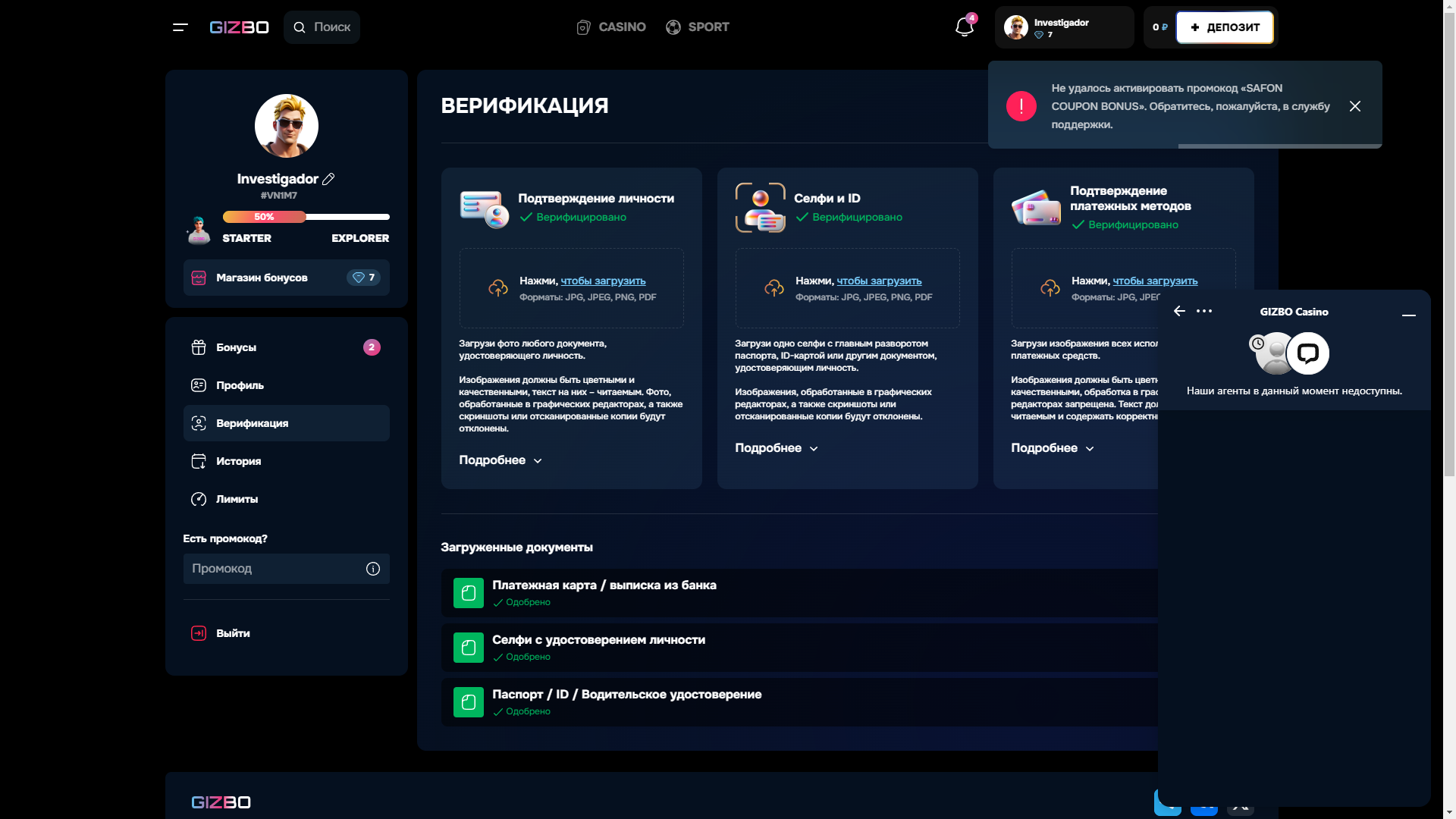The height and width of the screenshot is (819, 1456).
Task: Dismiss the promo code error notification
Action: (1354, 106)
